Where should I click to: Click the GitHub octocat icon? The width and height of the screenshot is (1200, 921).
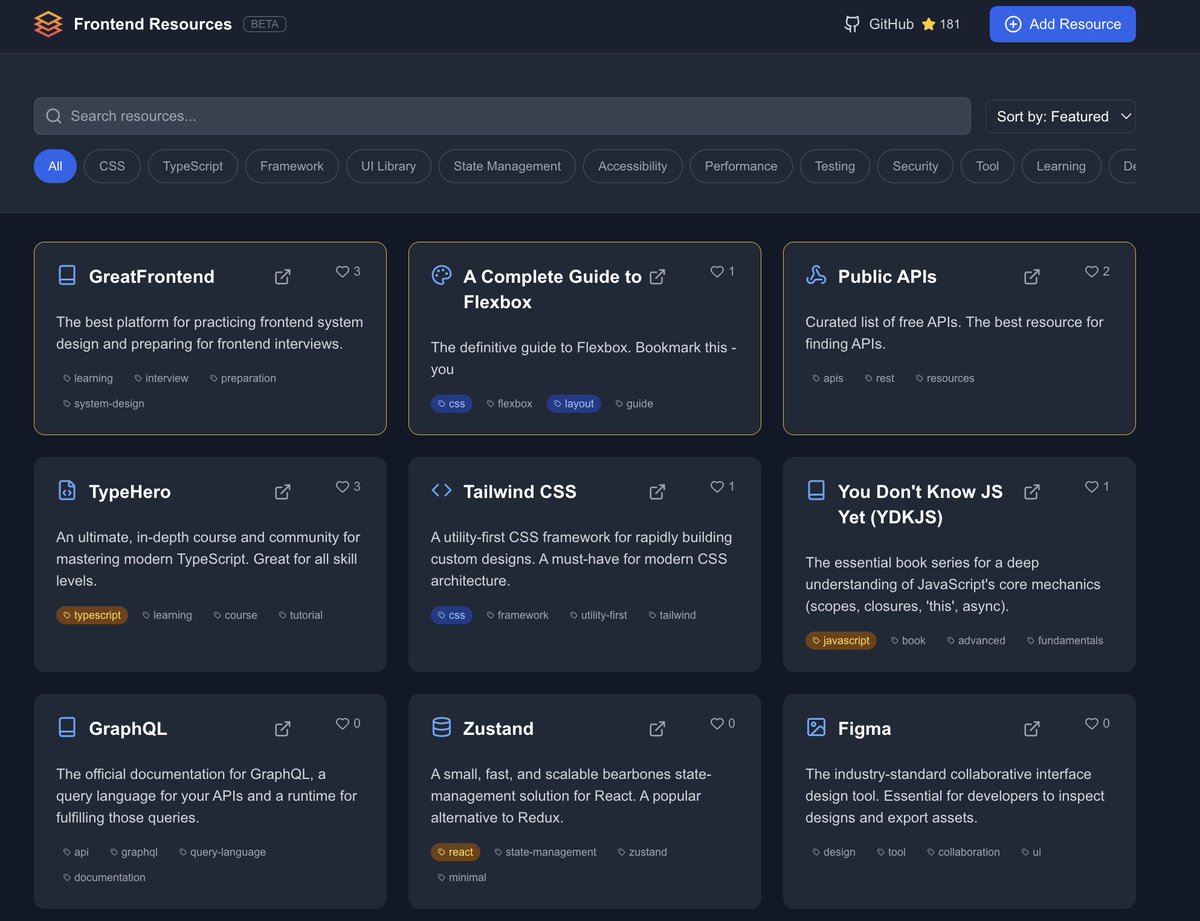pos(852,24)
